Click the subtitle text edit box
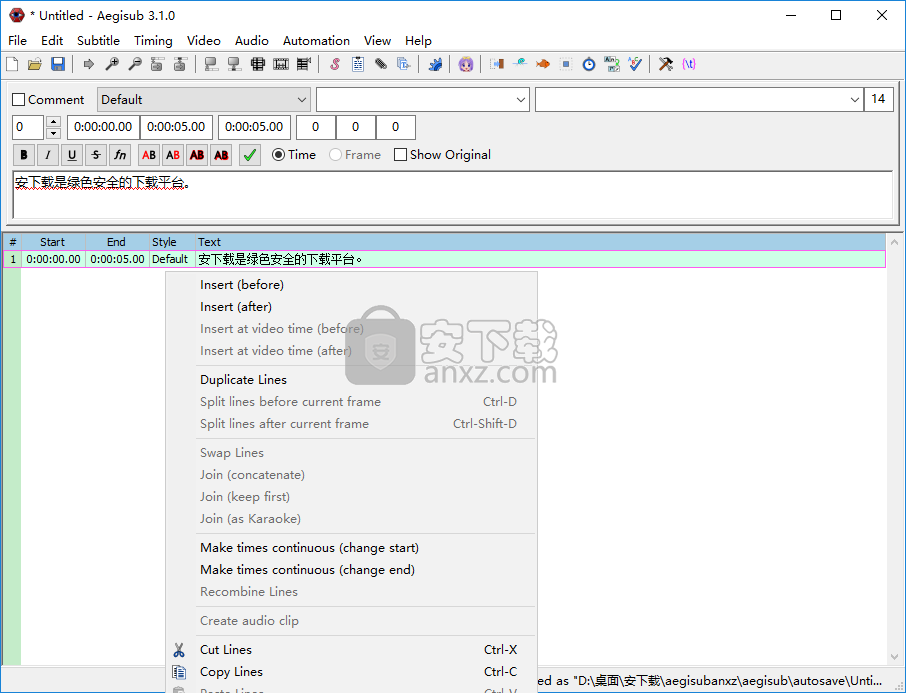 [x=452, y=195]
